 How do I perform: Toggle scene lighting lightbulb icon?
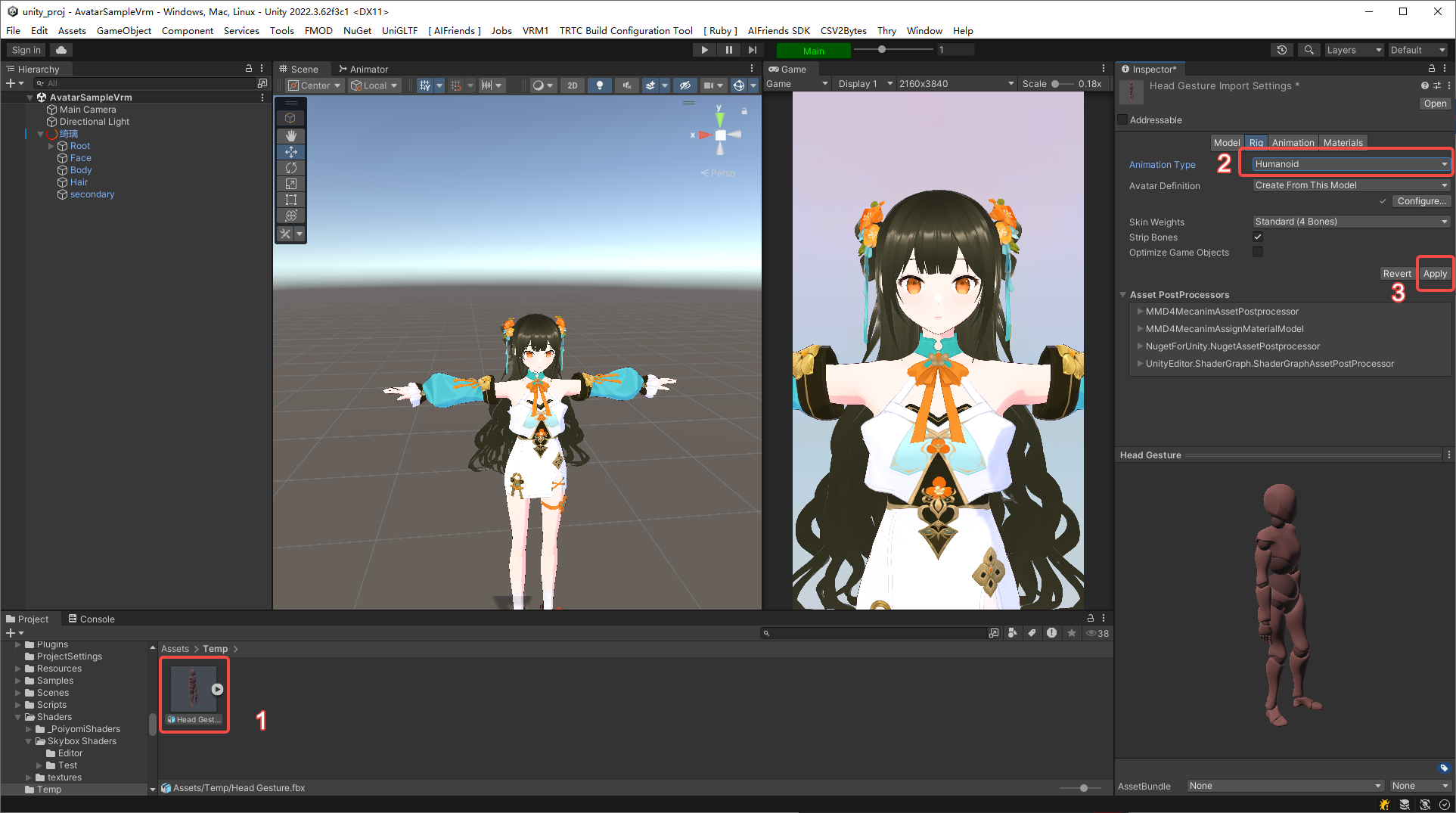point(599,85)
